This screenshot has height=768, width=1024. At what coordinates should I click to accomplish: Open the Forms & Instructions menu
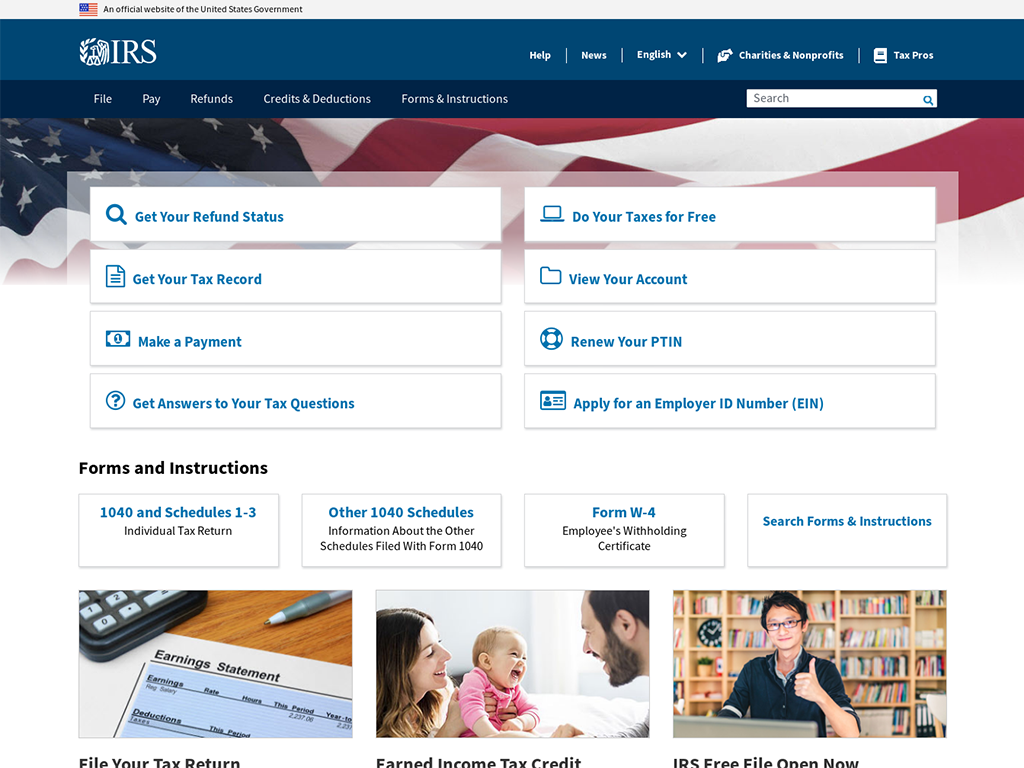(x=454, y=99)
